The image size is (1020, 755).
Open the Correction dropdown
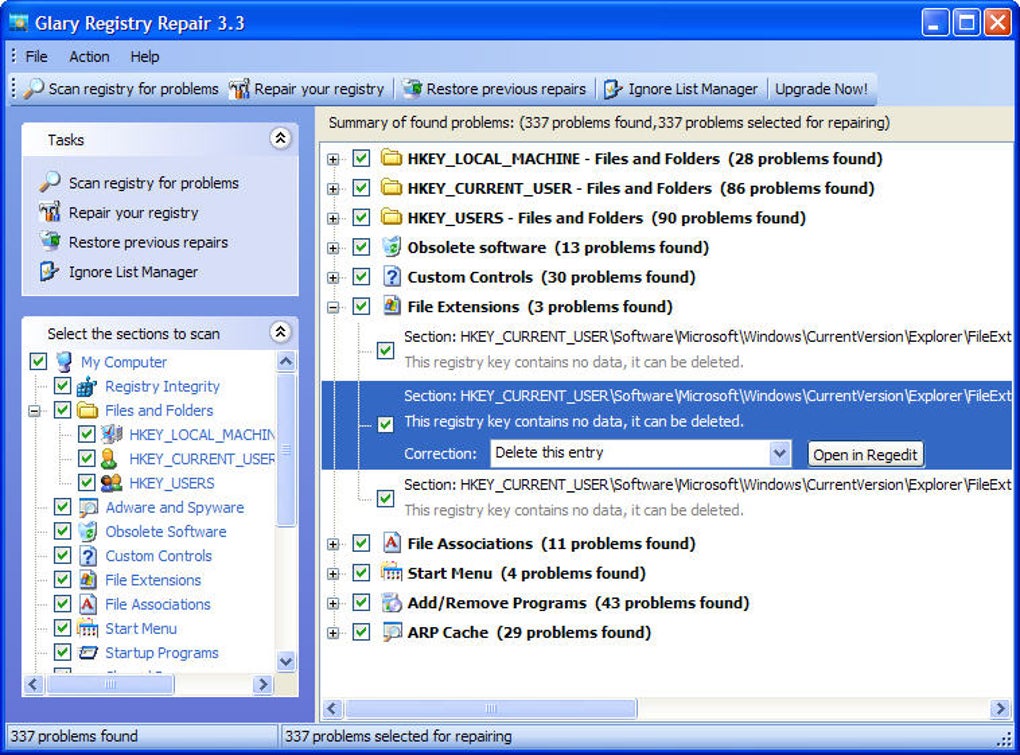click(x=779, y=453)
